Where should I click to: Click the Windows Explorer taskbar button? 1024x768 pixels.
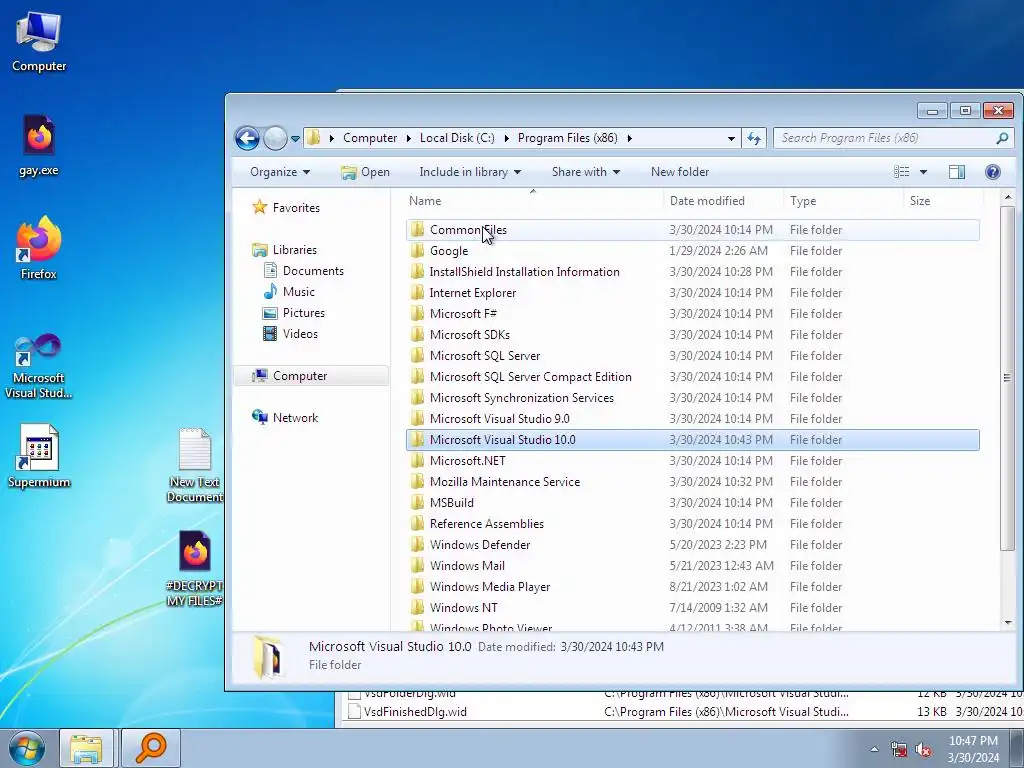[86, 748]
